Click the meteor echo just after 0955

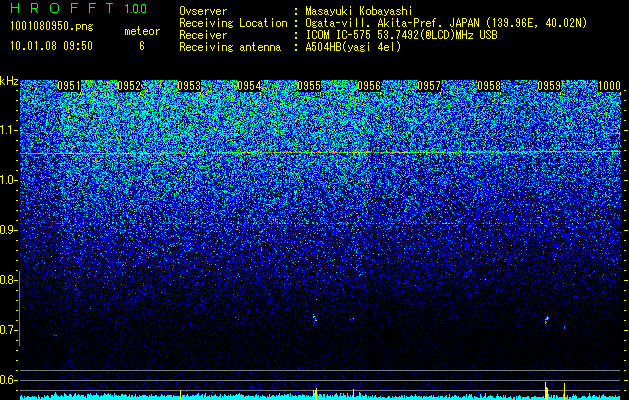[x=314, y=319]
